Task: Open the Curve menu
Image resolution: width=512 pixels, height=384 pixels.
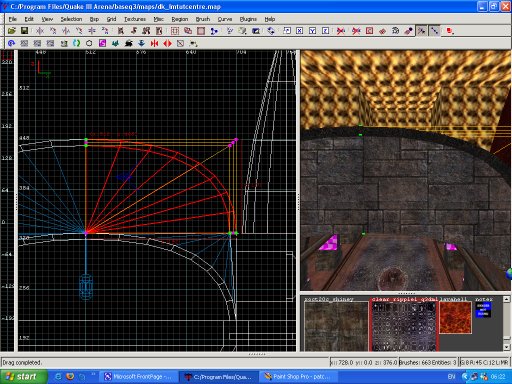Action: pos(225,19)
